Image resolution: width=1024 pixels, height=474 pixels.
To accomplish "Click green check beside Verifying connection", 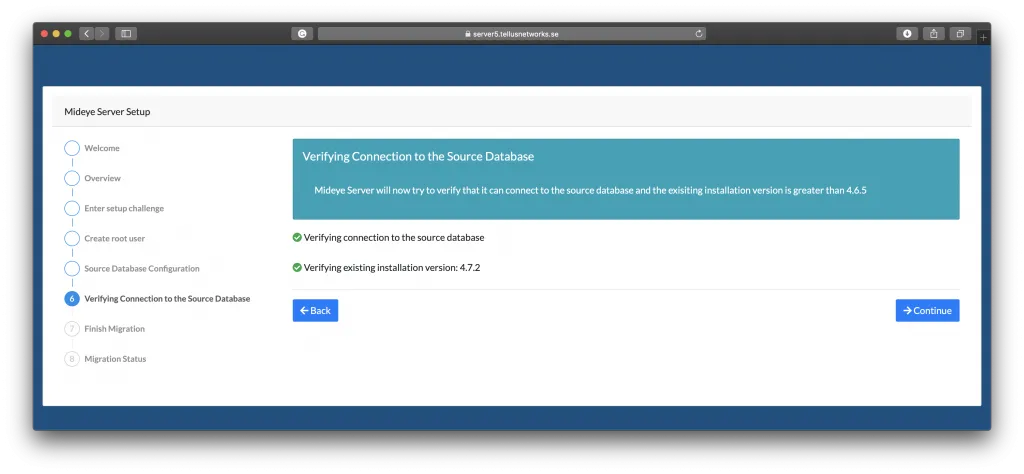I will pos(297,238).
